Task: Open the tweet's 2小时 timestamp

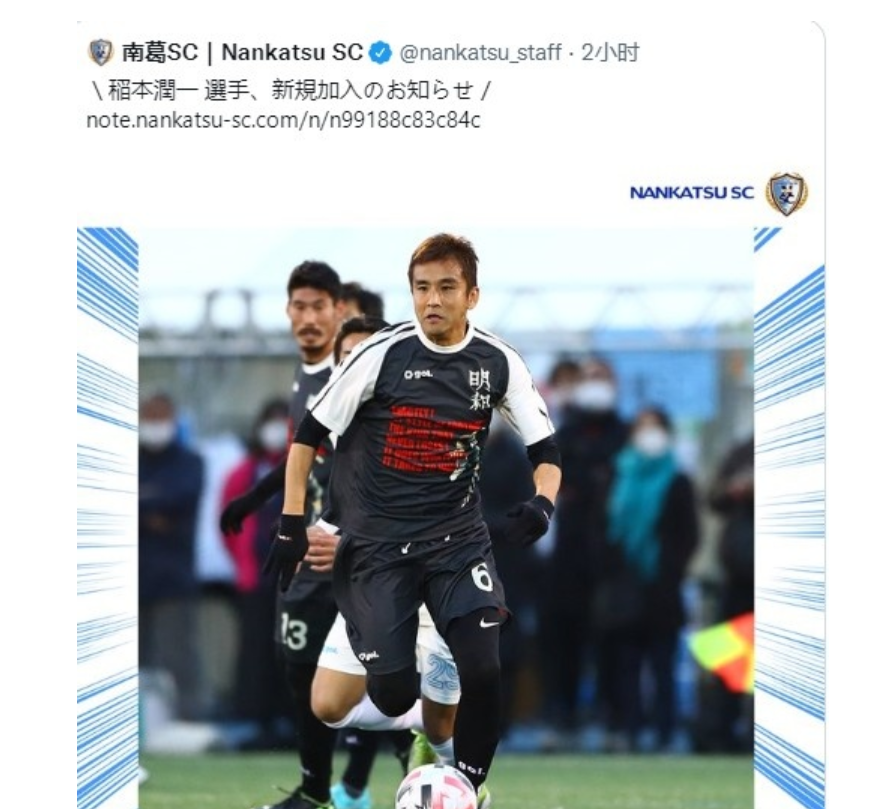Action: coord(610,53)
